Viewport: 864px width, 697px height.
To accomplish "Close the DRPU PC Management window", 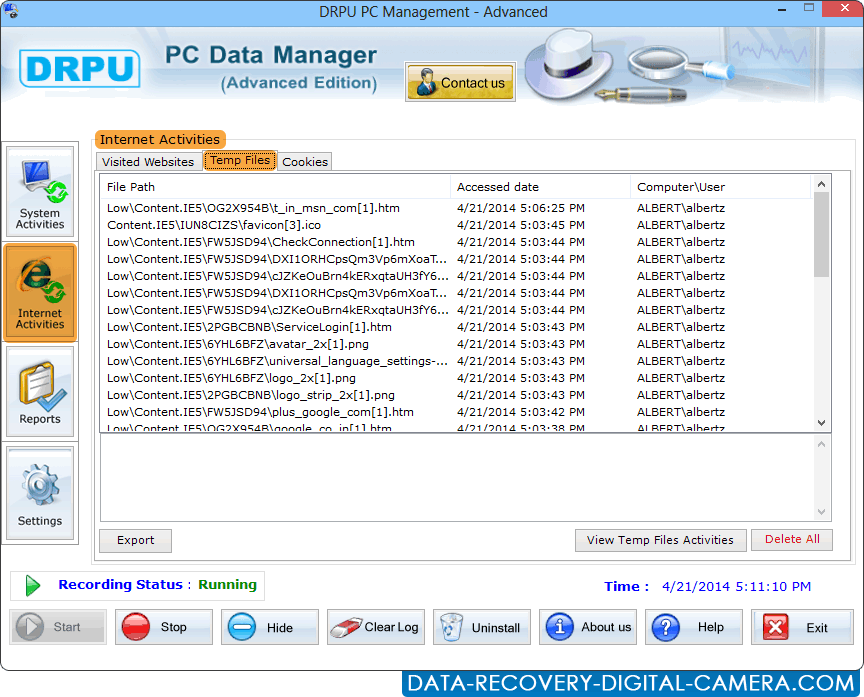I will pos(844,8).
